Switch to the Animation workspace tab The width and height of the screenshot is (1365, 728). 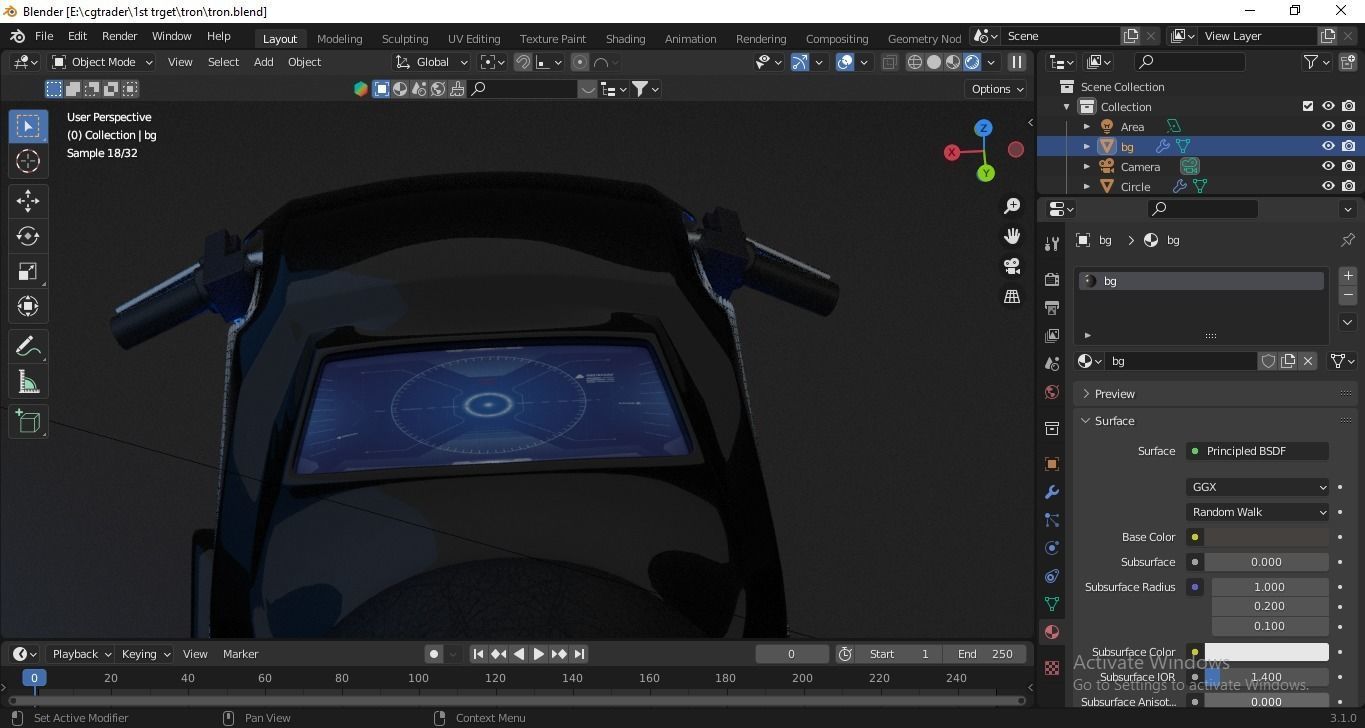[x=690, y=39]
